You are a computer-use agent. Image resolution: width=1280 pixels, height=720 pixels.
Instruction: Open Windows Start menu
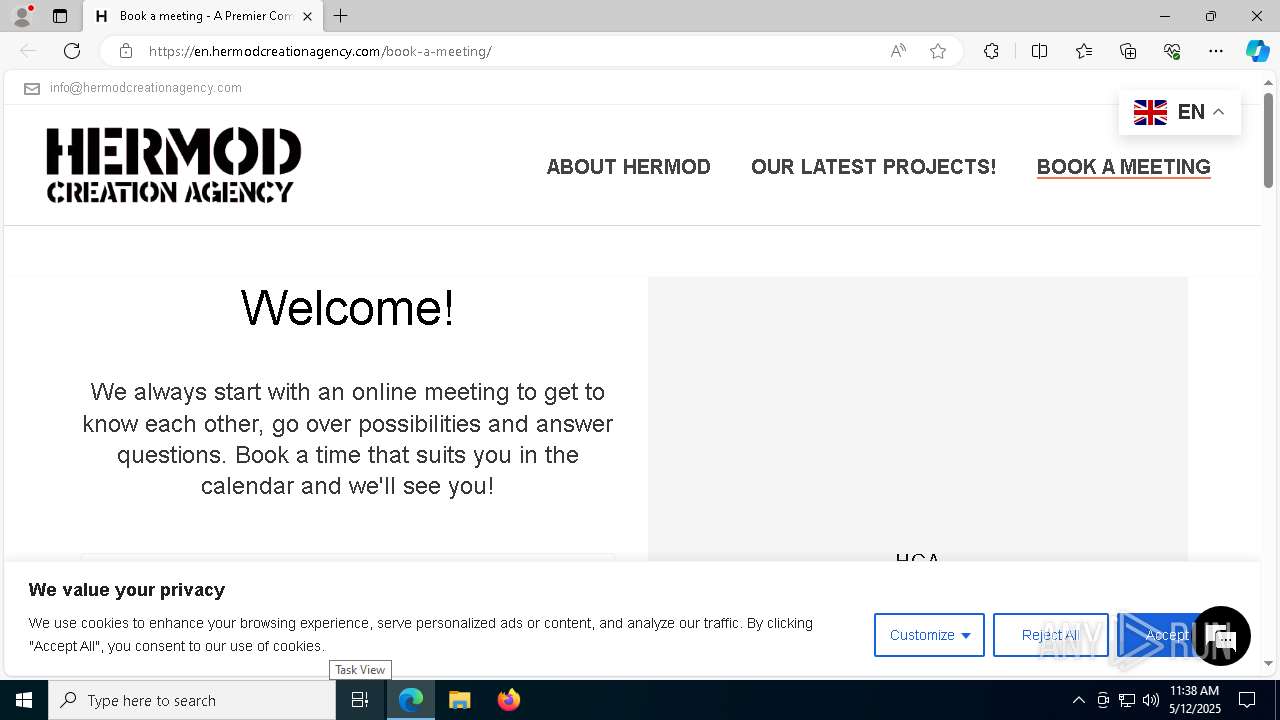pos(24,700)
